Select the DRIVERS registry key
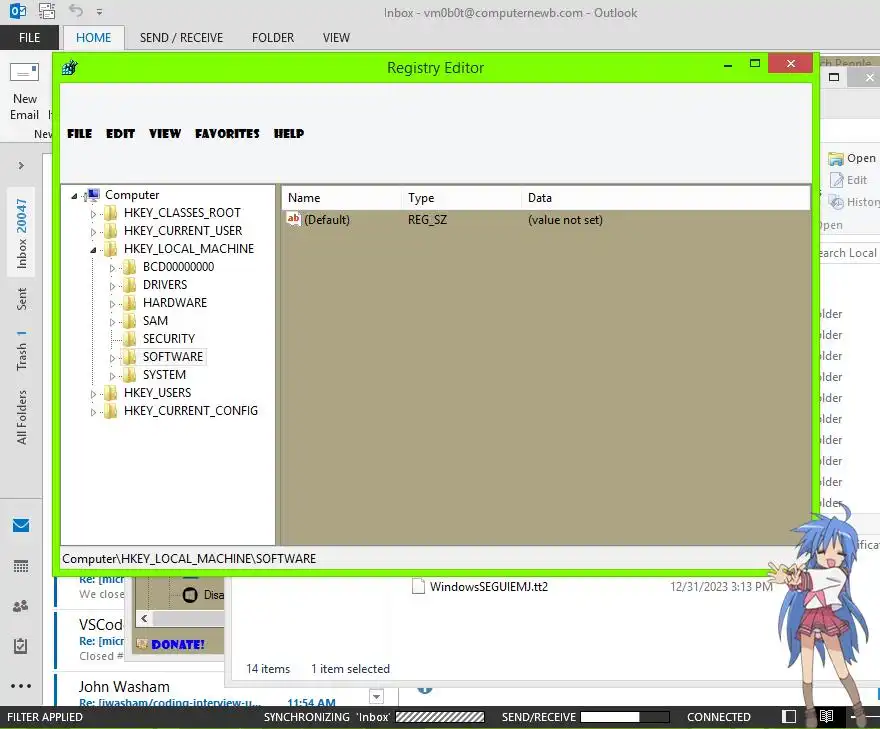Viewport: 880px width, 729px height. pyautogui.click(x=165, y=285)
